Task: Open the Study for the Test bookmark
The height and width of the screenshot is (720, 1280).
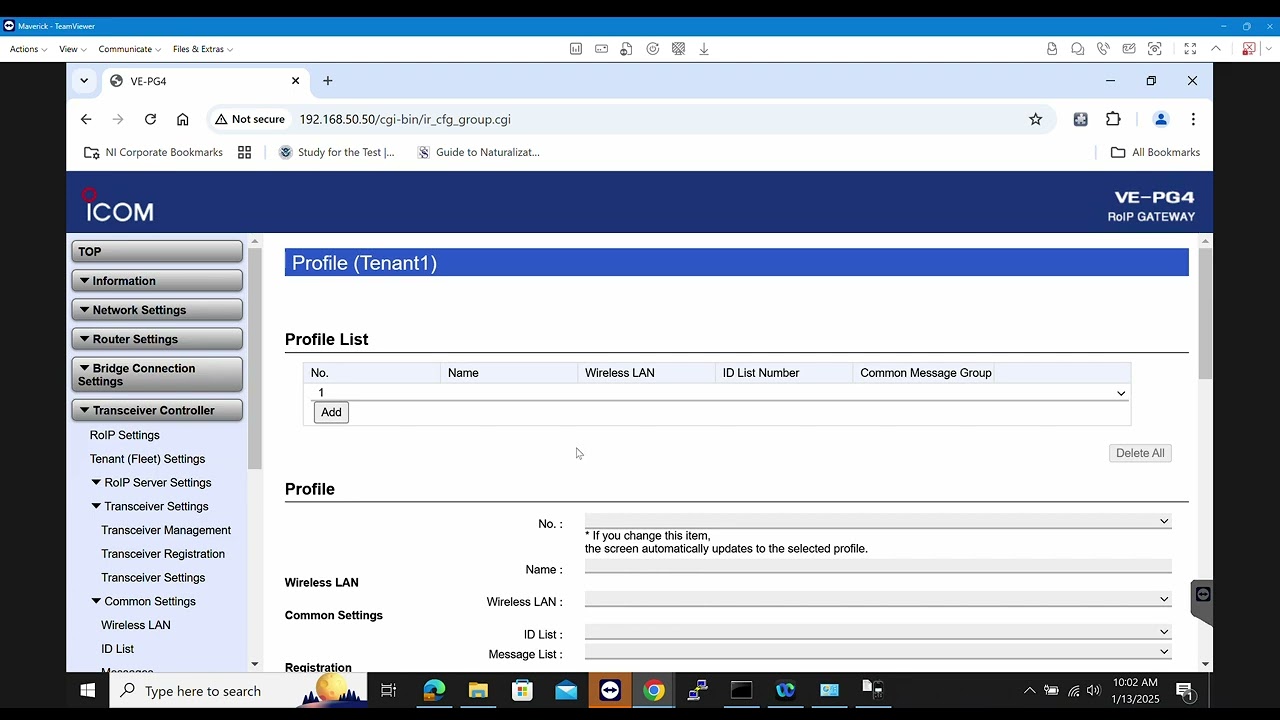Action: pyautogui.click(x=336, y=152)
